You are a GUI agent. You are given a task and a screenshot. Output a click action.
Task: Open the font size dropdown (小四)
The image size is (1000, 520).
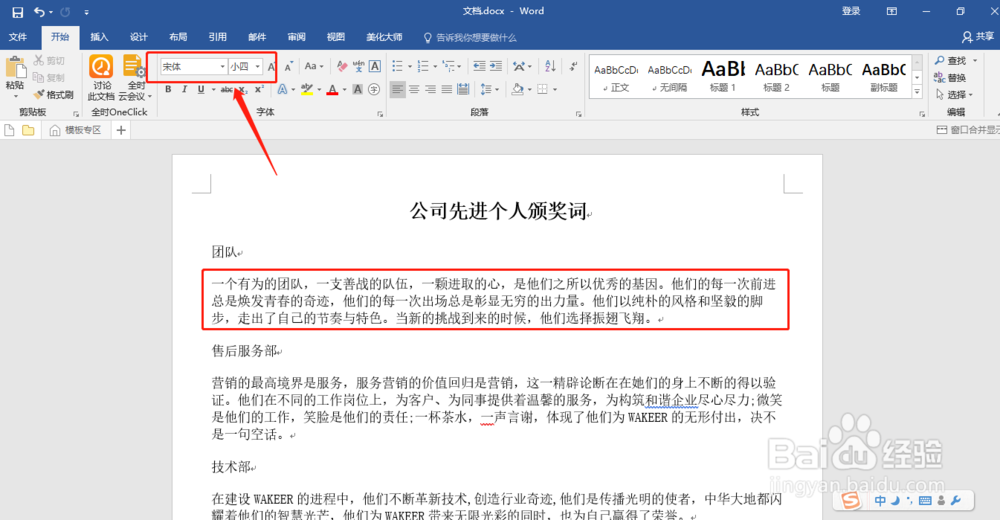click(258, 66)
